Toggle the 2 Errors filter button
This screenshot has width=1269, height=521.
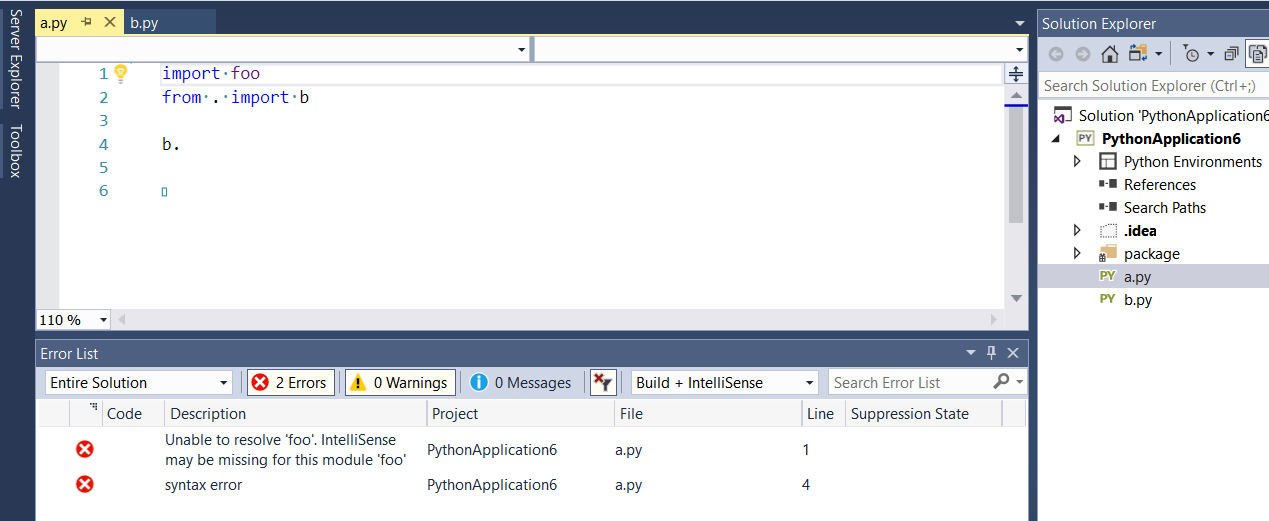tap(290, 382)
